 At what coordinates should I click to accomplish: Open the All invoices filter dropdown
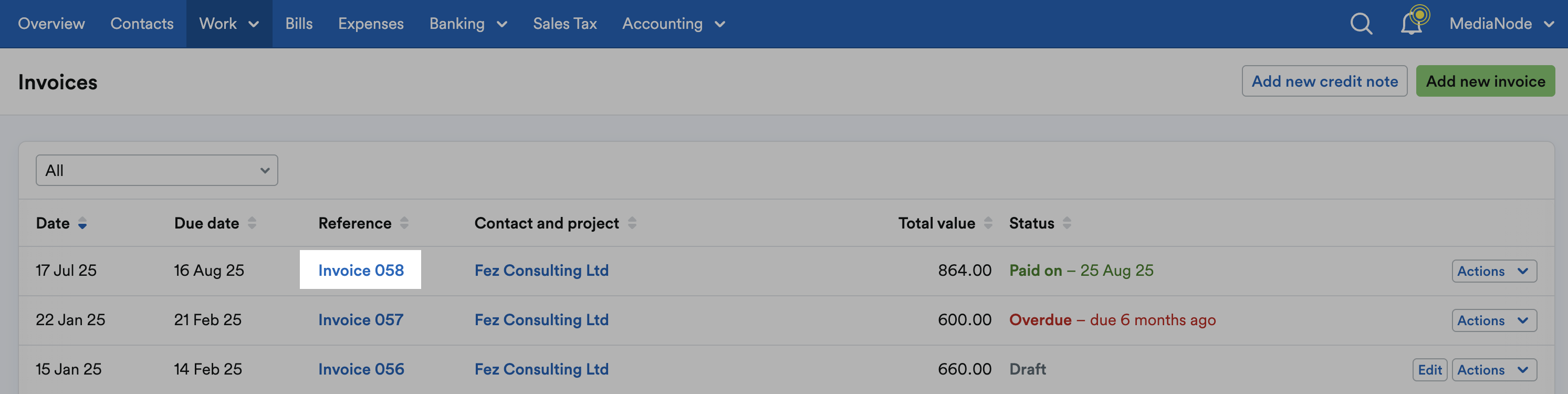(x=156, y=170)
